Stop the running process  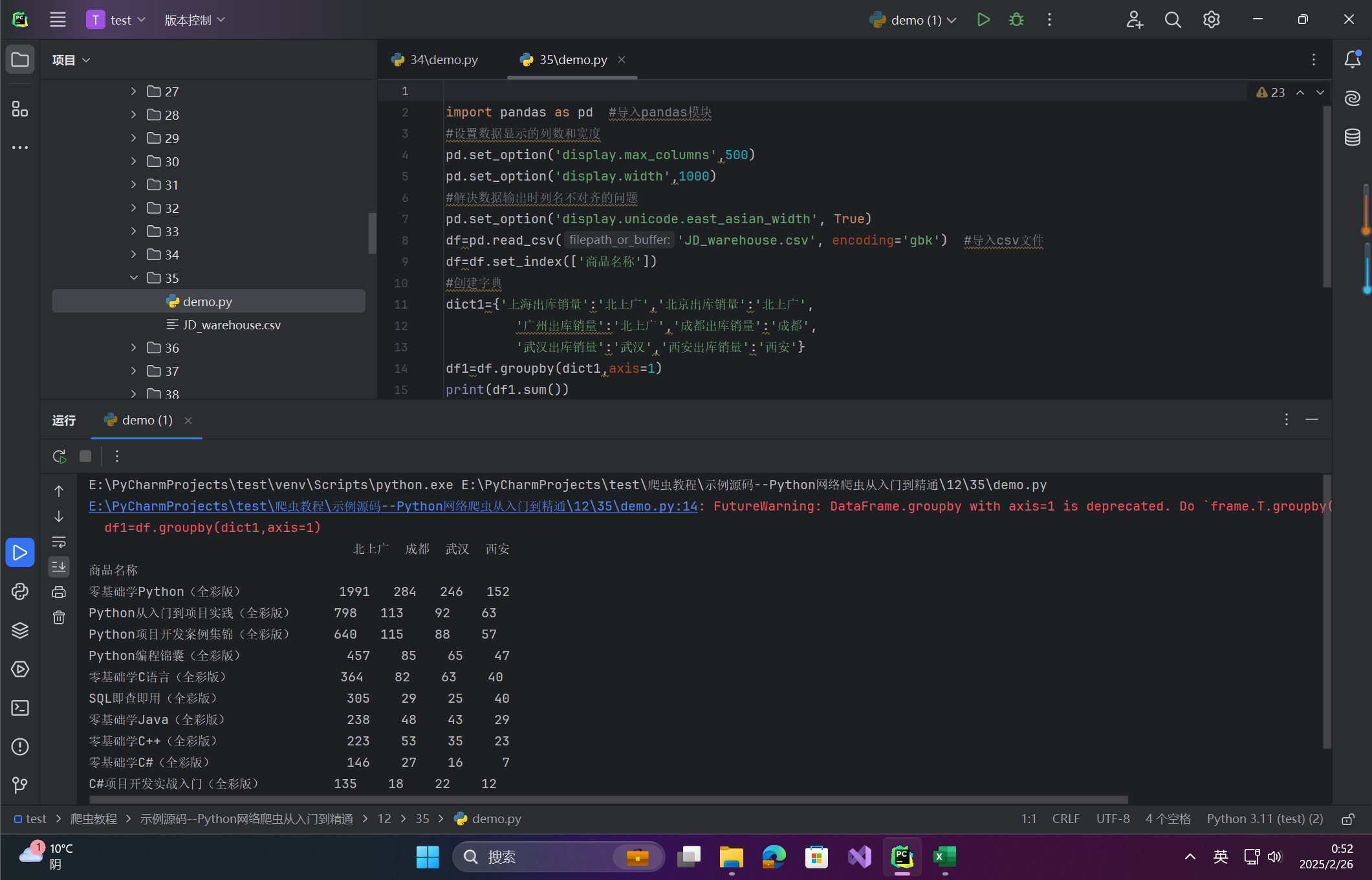85,456
